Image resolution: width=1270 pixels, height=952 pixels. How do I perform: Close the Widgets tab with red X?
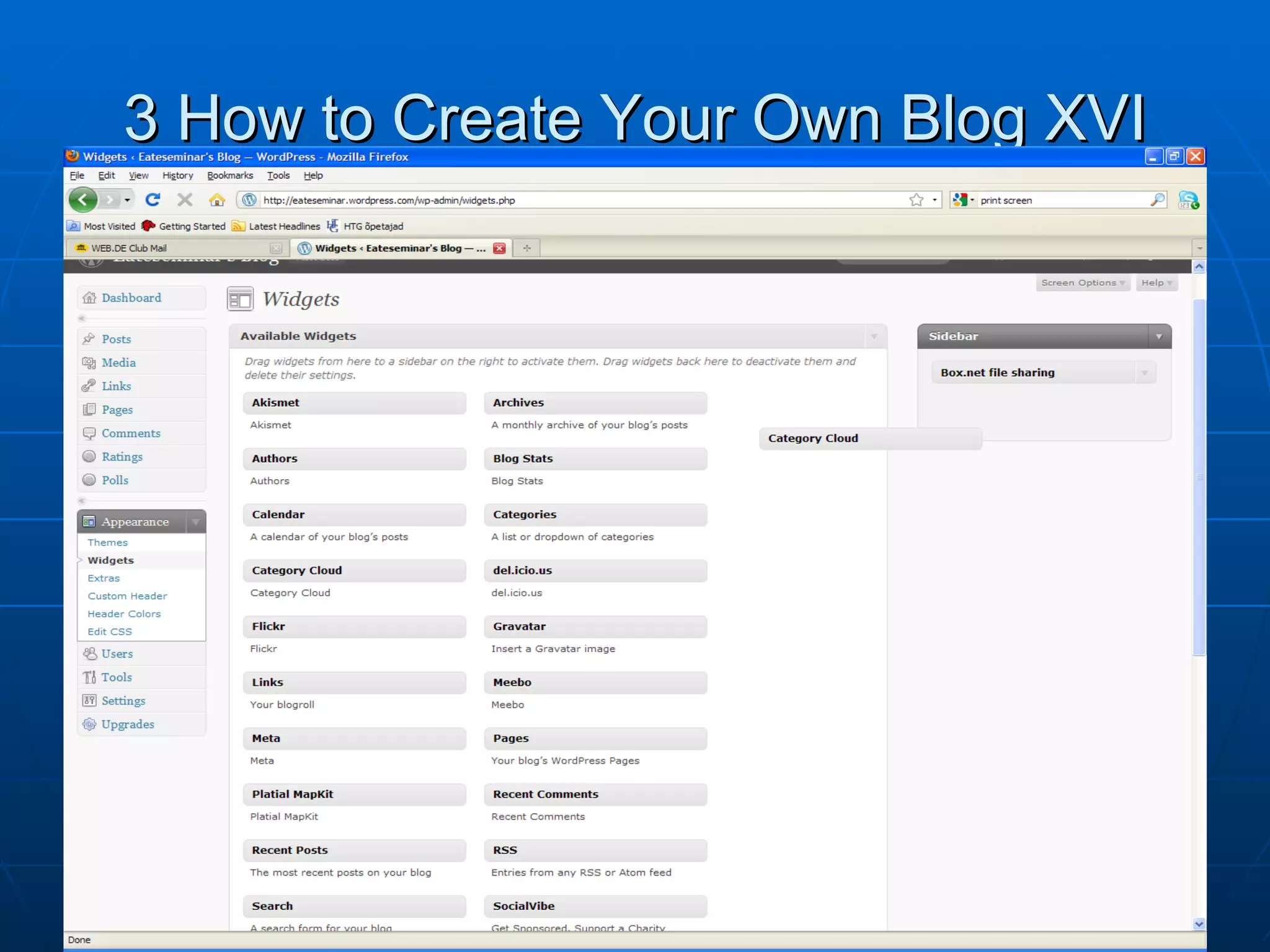(499, 248)
